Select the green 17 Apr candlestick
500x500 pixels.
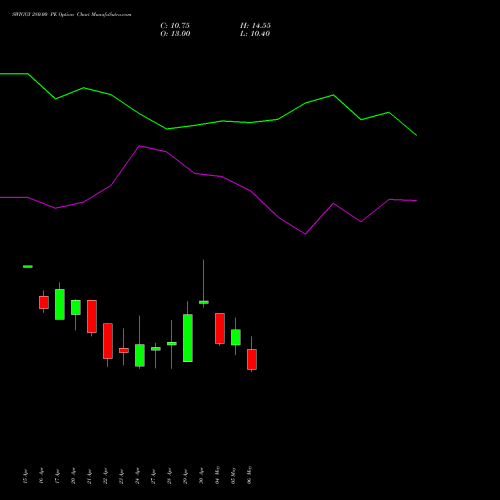click(60, 304)
